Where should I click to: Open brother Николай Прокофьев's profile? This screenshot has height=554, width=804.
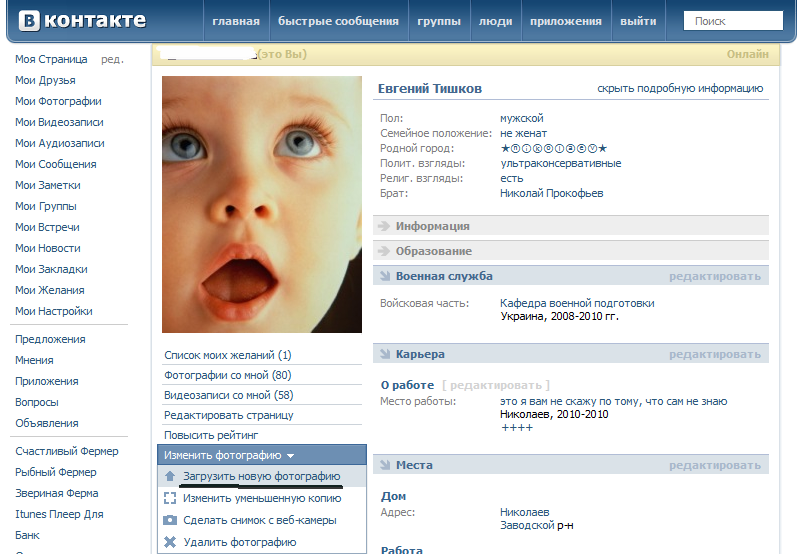tap(552, 193)
